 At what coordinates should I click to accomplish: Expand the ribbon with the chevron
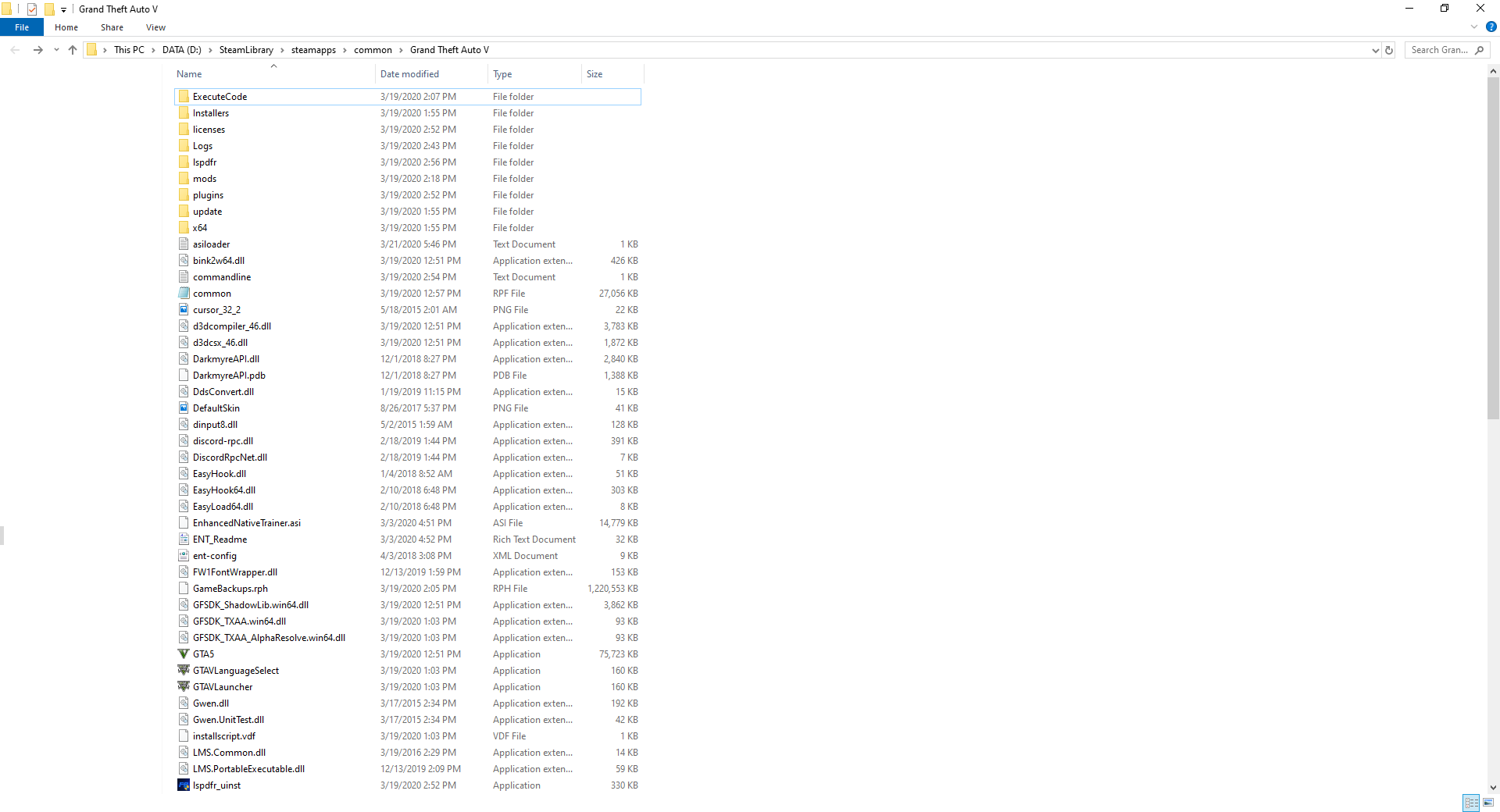pos(1474,27)
